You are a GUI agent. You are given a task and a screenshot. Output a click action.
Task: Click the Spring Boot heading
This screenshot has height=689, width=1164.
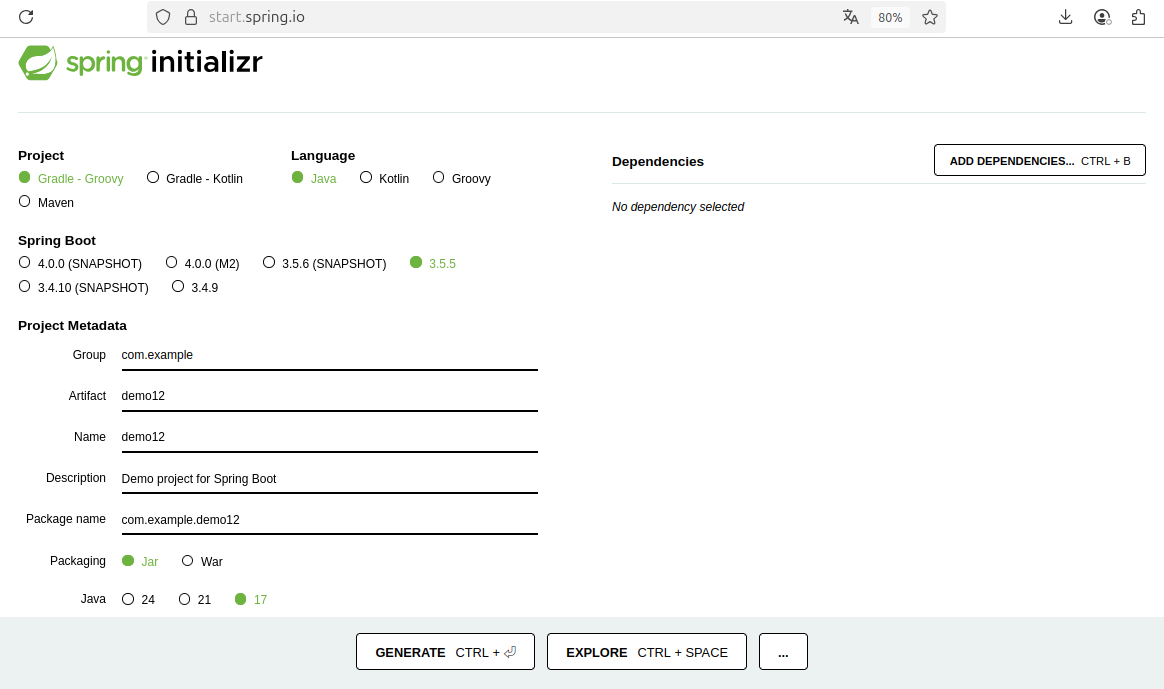pos(56,241)
